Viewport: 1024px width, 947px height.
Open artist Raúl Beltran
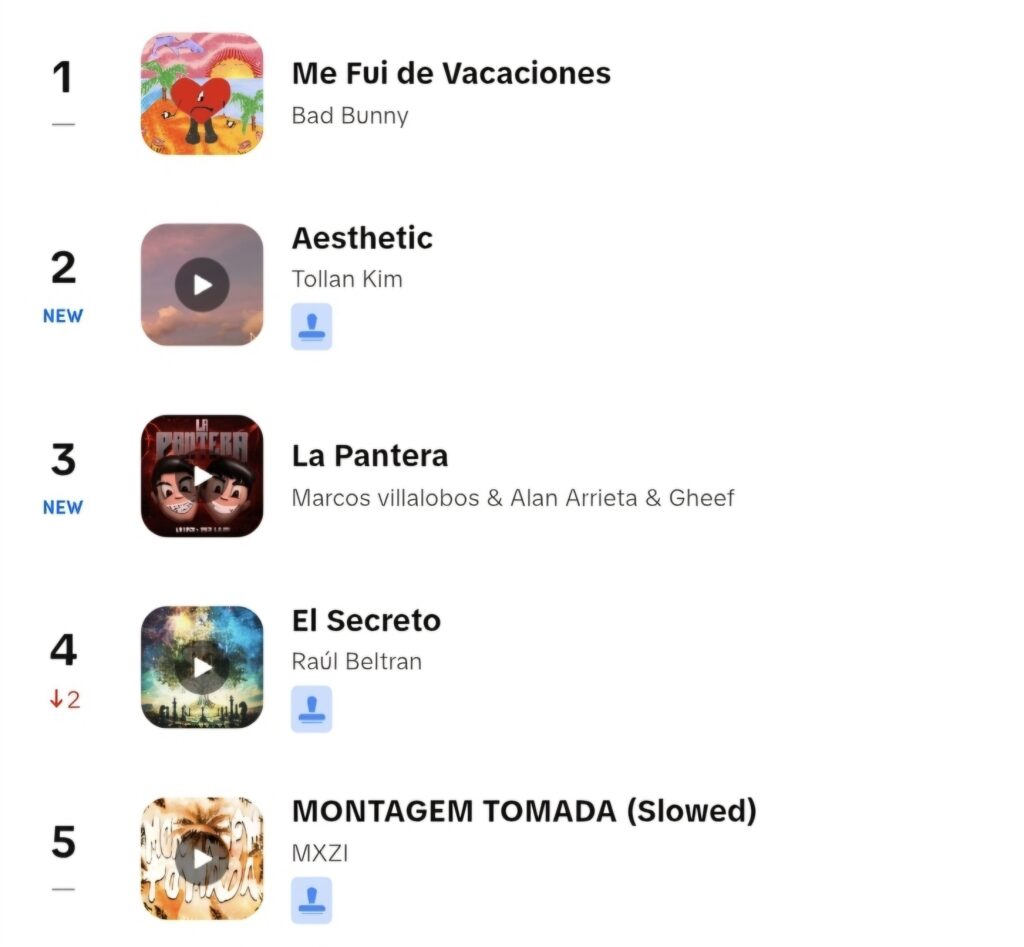click(357, 662)
